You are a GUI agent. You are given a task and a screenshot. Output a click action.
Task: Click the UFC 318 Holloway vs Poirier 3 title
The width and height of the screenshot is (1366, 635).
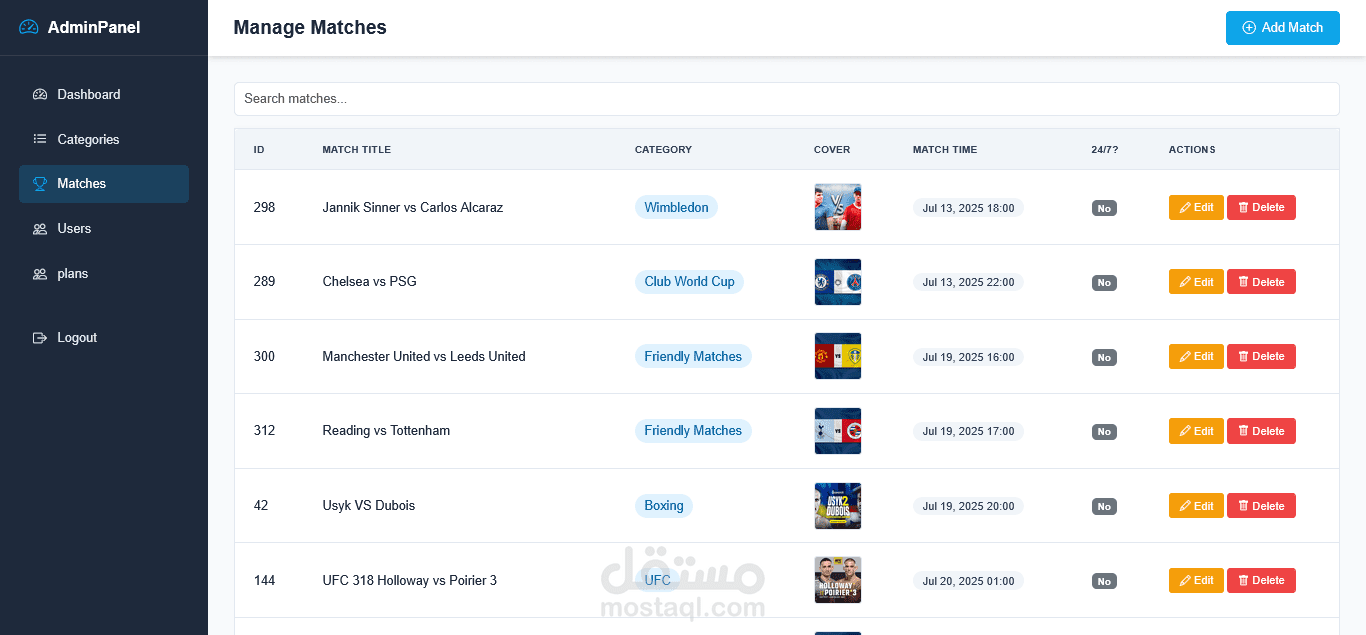[409, 580]
